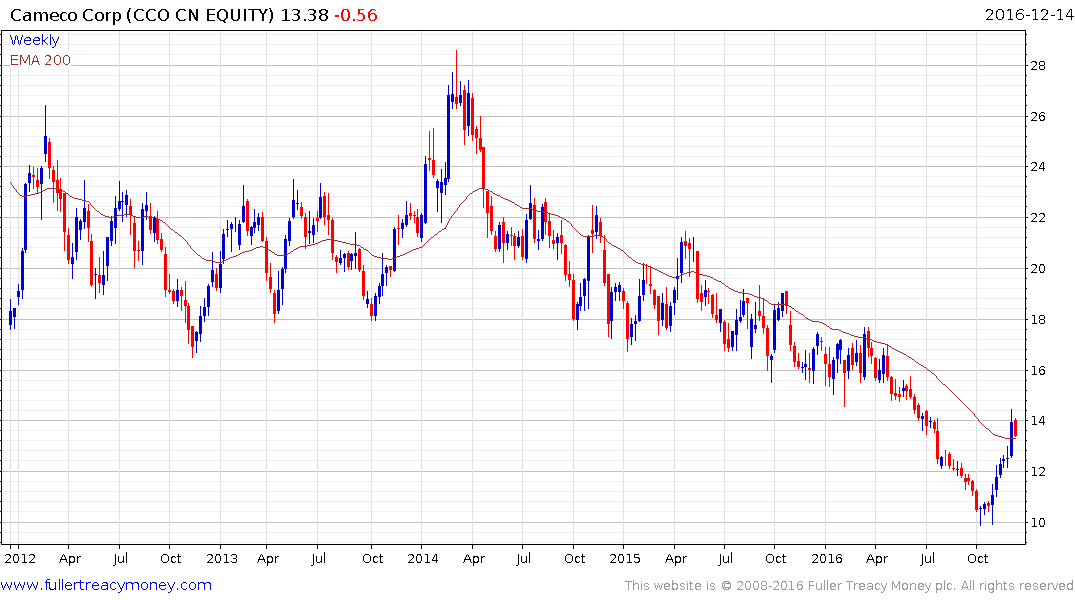The image size is (1075, 600).
Task: Click the 2014 year axis label
Action: (x=423, y=558)
